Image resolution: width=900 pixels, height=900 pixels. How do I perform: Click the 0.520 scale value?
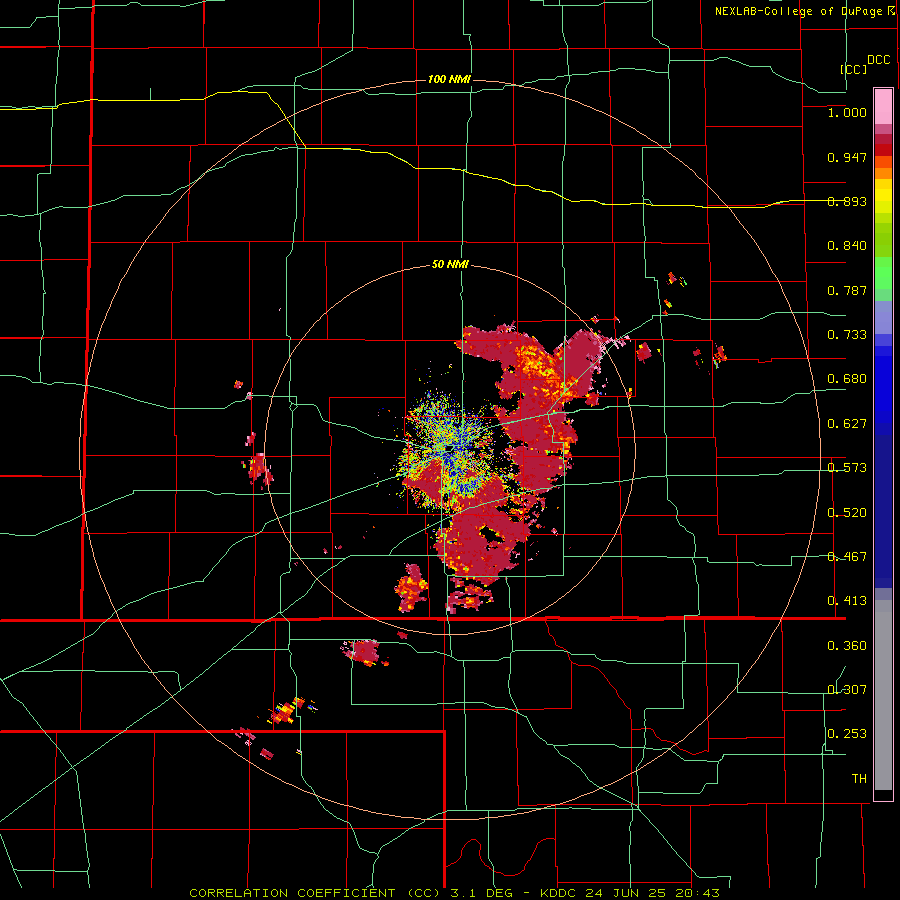point(847,513)
